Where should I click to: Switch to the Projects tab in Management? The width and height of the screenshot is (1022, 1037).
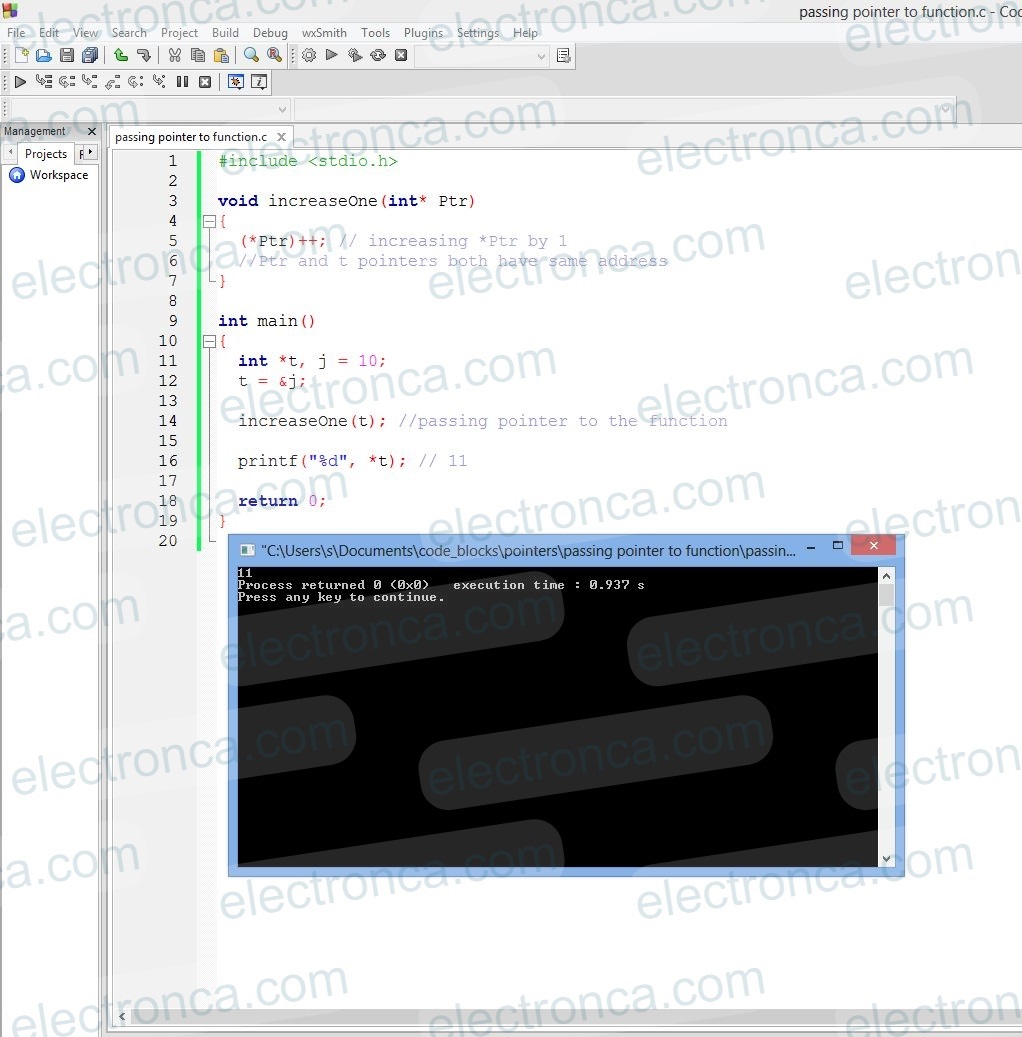(45, 153)
